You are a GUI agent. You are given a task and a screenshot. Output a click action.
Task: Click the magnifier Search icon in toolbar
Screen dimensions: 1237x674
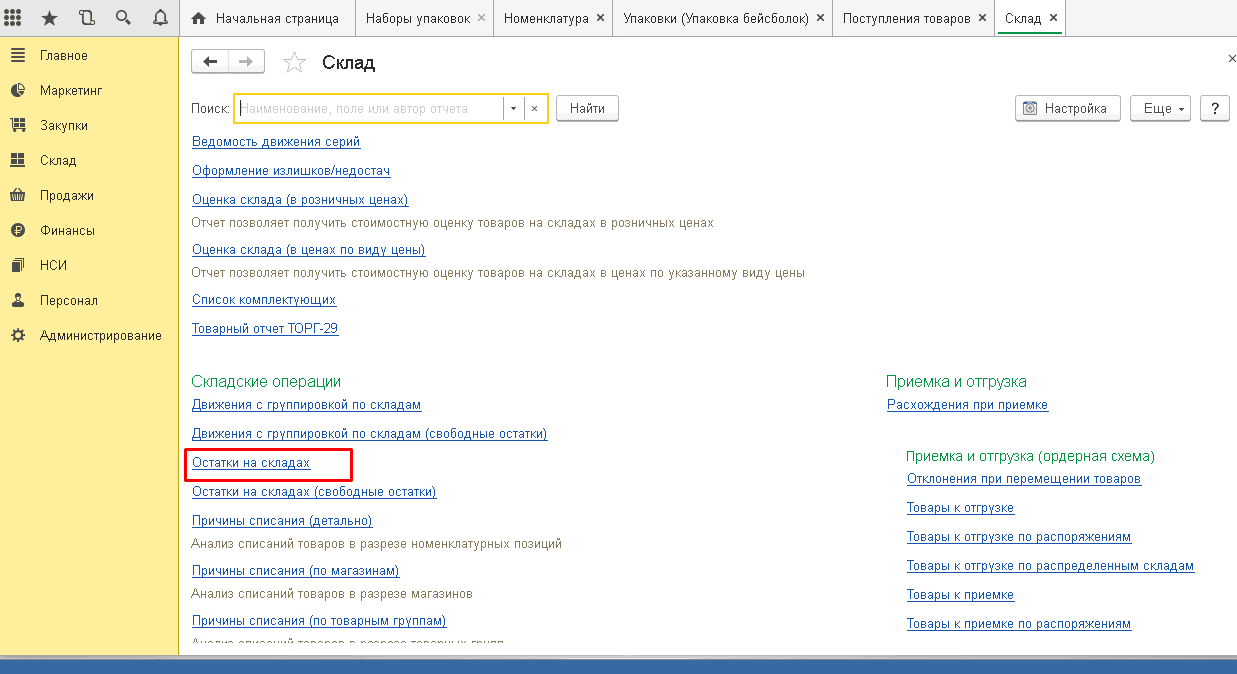(x=123, y=18)
